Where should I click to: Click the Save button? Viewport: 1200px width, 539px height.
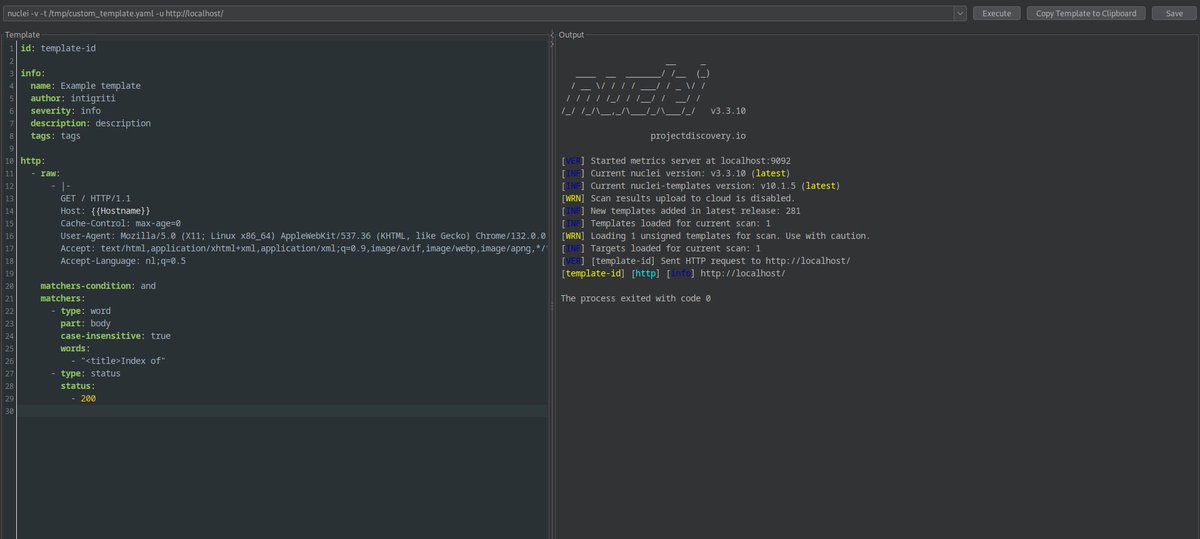(x=1174, y=13)
